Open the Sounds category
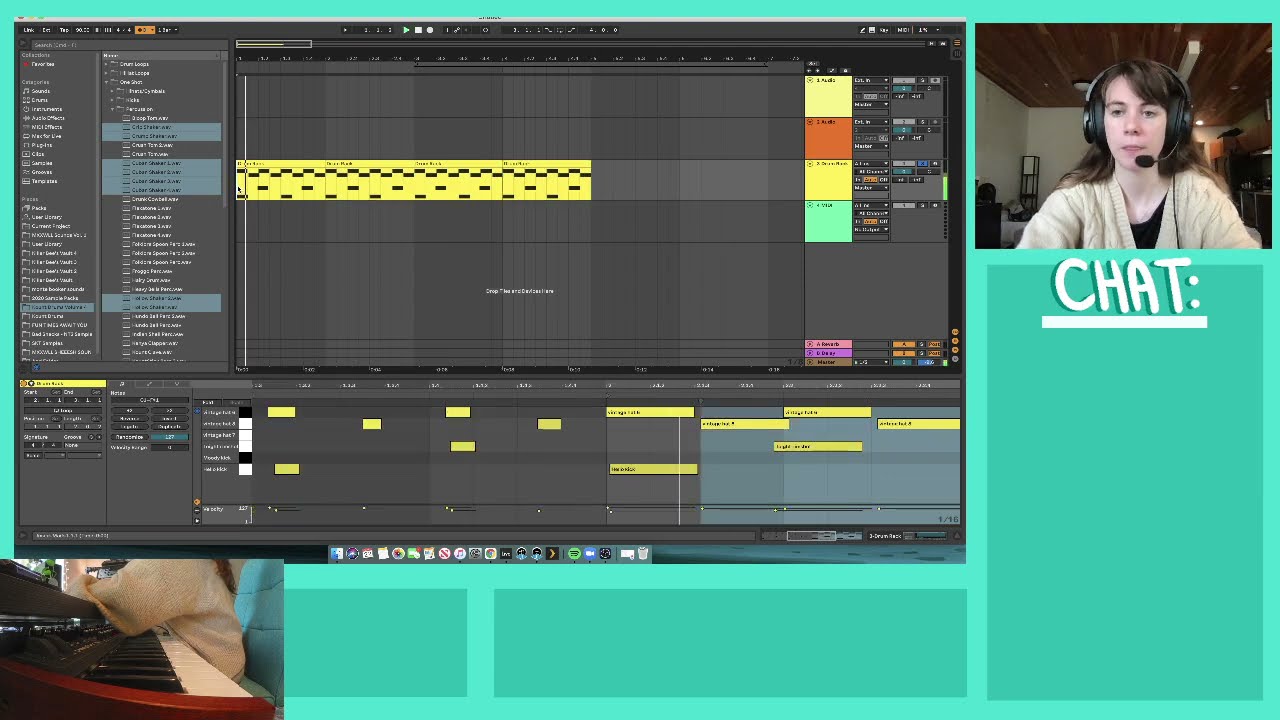1280x720 pixels. (40, 91)
